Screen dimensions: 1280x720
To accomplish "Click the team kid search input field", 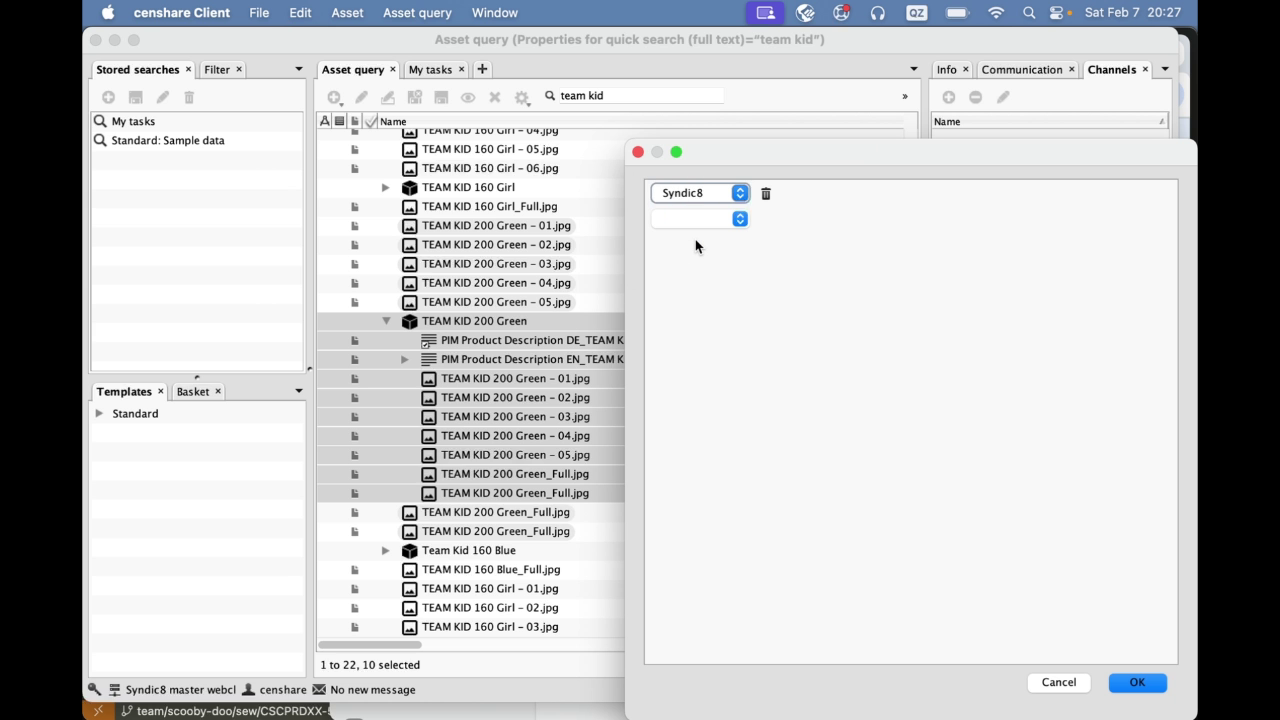I will coord(638,96).
